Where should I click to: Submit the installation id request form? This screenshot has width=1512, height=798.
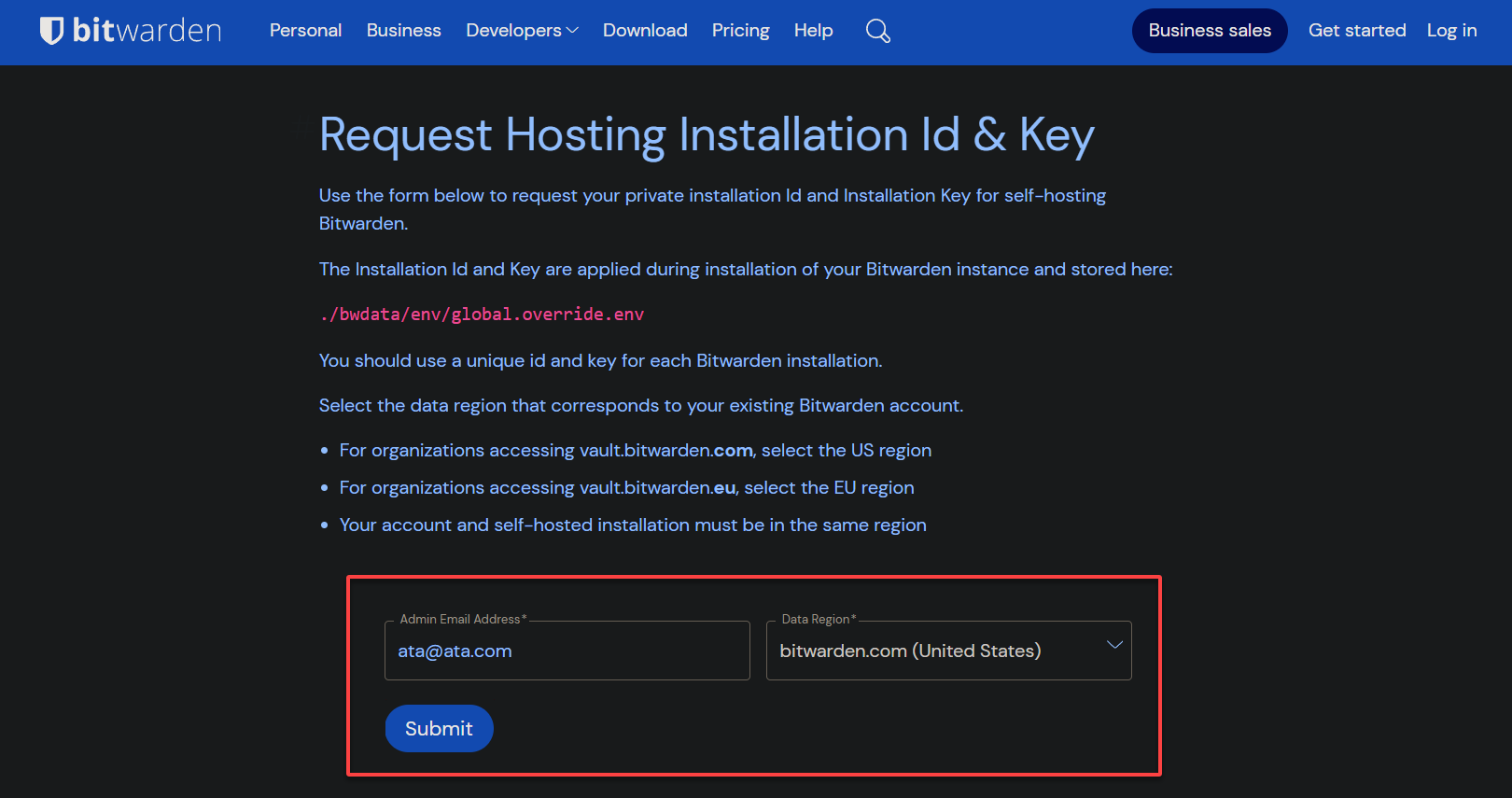439,728
